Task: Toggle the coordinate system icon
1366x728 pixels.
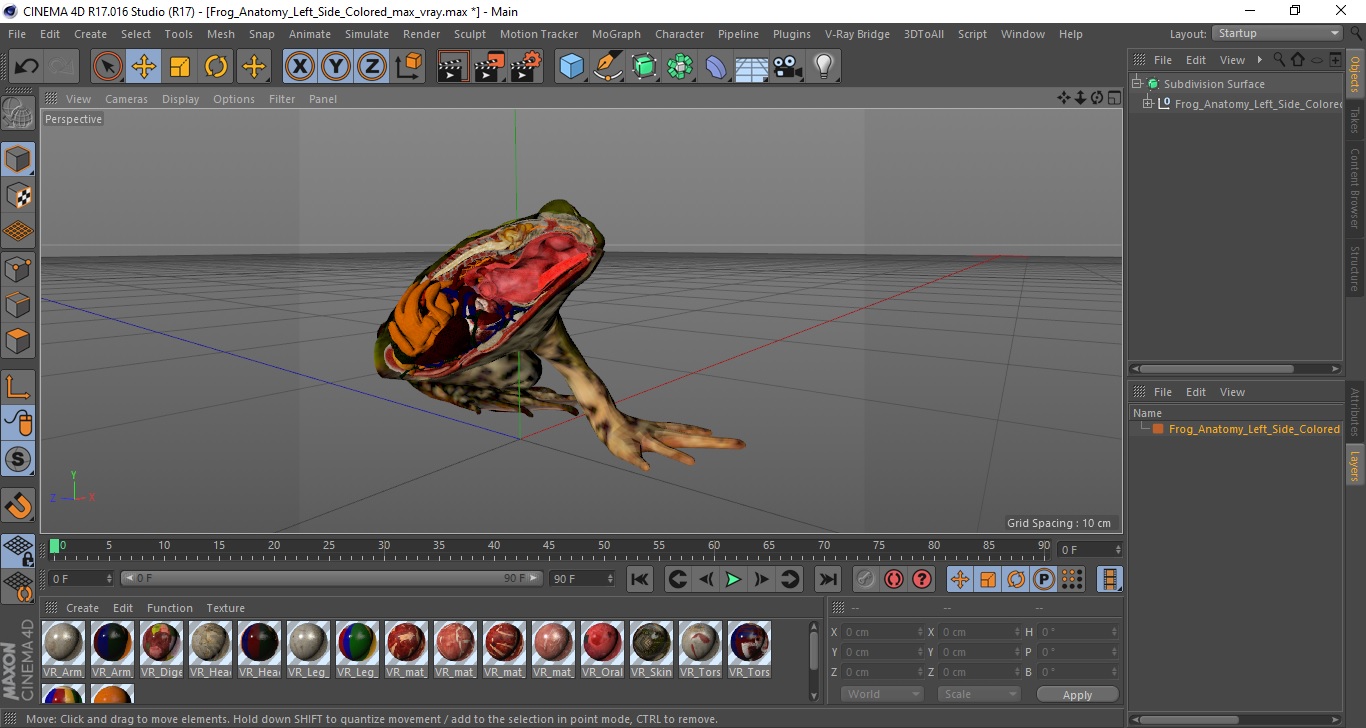Action: [x=408, y=67]
